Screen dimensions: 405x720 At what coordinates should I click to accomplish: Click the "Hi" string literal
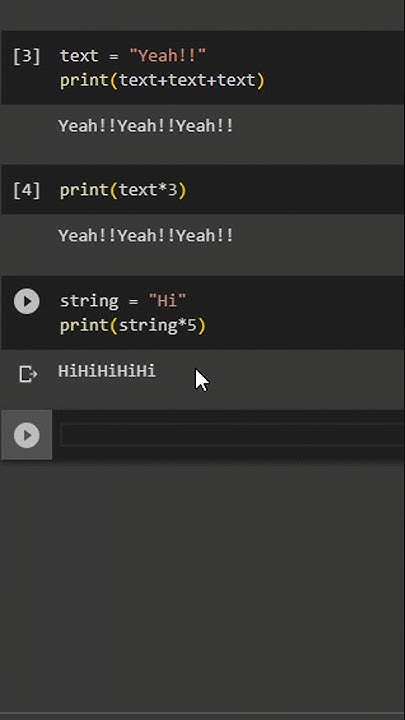(x=168, y=301)
